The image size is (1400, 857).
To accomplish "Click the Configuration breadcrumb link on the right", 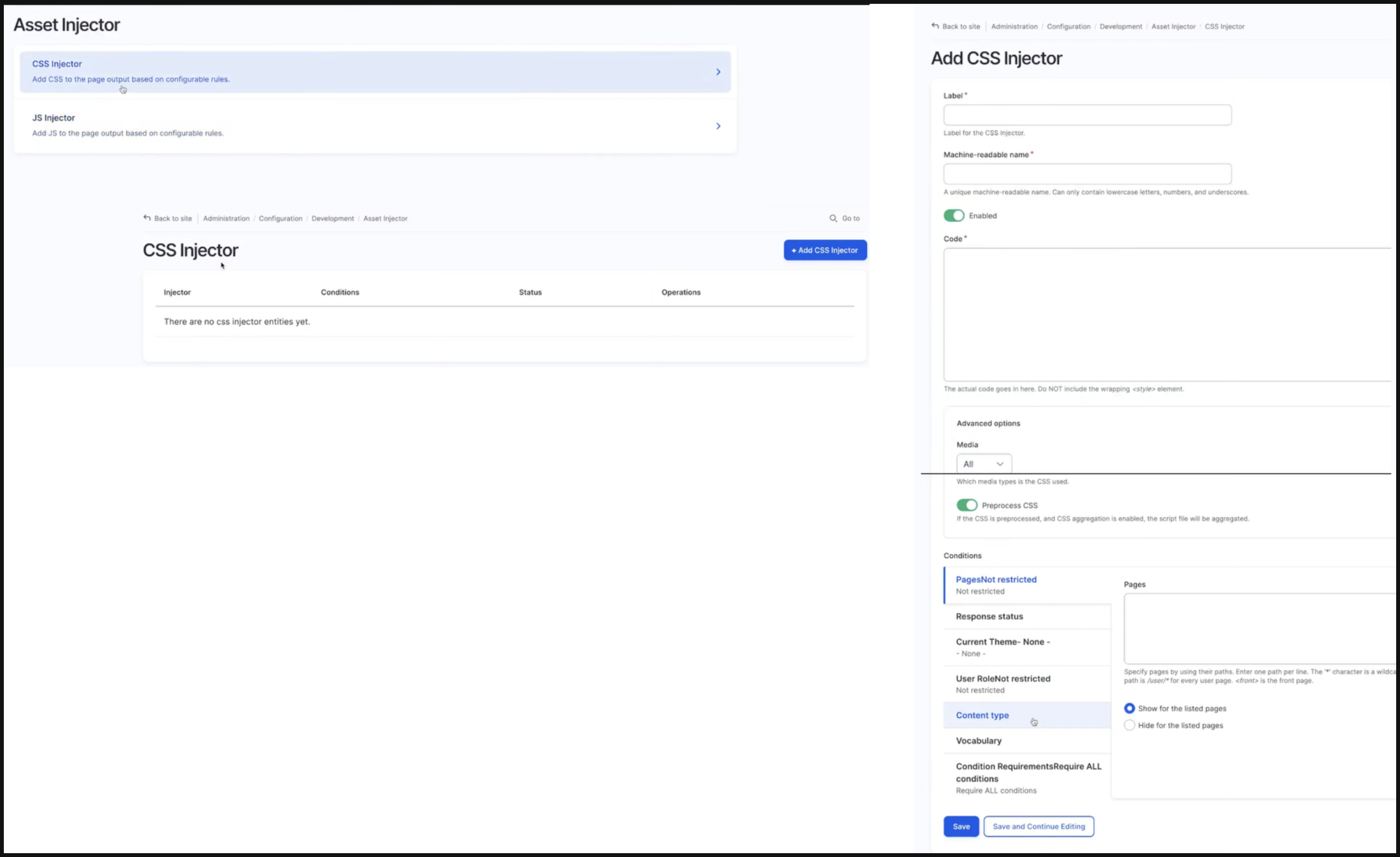I will tap(1068, 27).
